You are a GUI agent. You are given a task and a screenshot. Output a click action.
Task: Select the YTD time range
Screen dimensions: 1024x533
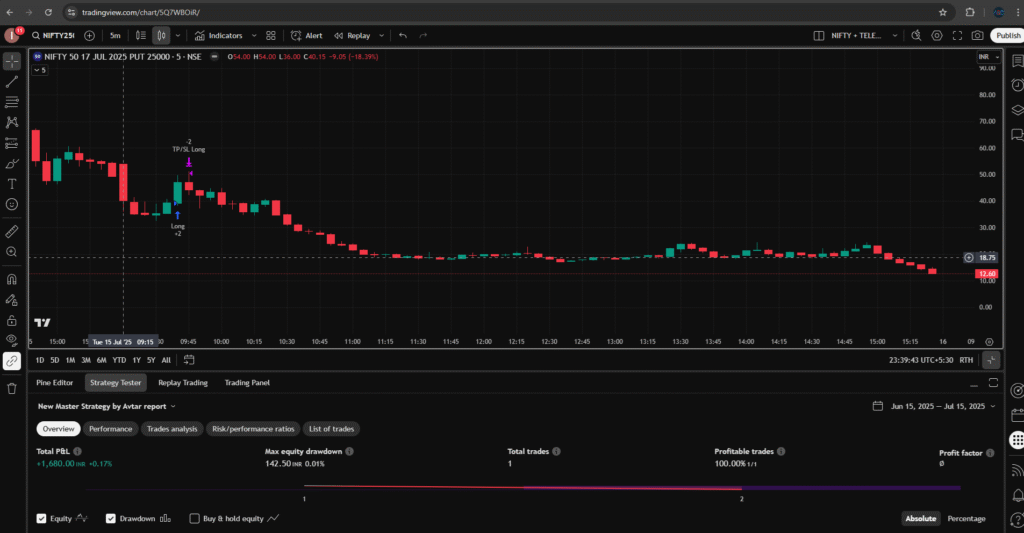coord(119,360)
